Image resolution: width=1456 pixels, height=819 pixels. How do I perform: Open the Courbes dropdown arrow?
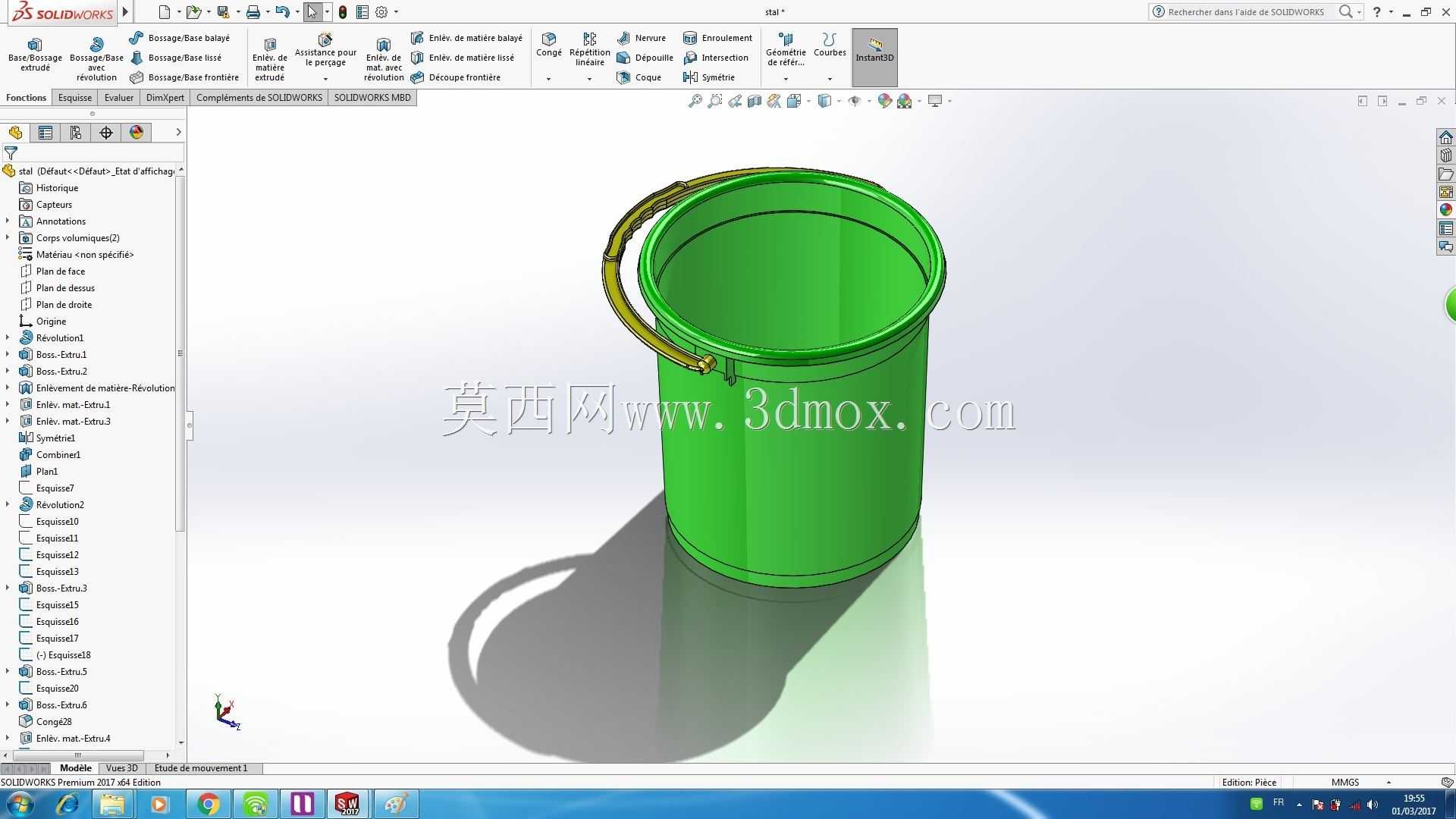coord(830,79)
